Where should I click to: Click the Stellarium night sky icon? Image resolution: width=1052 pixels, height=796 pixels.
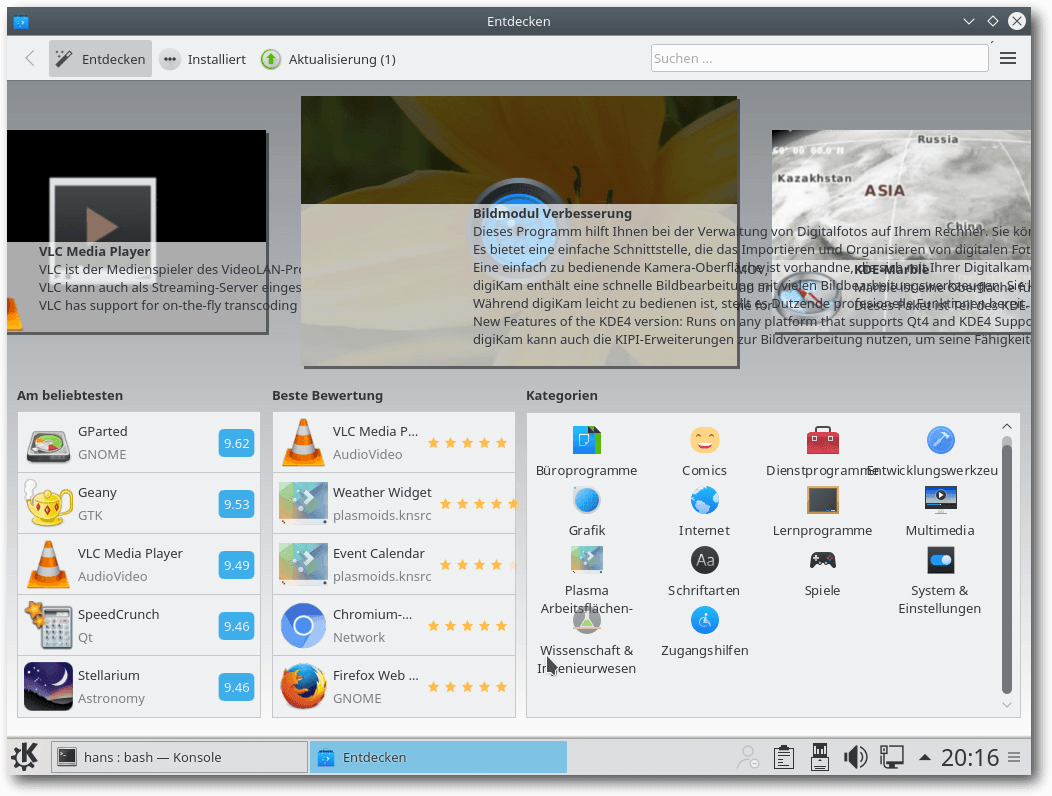pyautogui.click(x=48, y=687)
